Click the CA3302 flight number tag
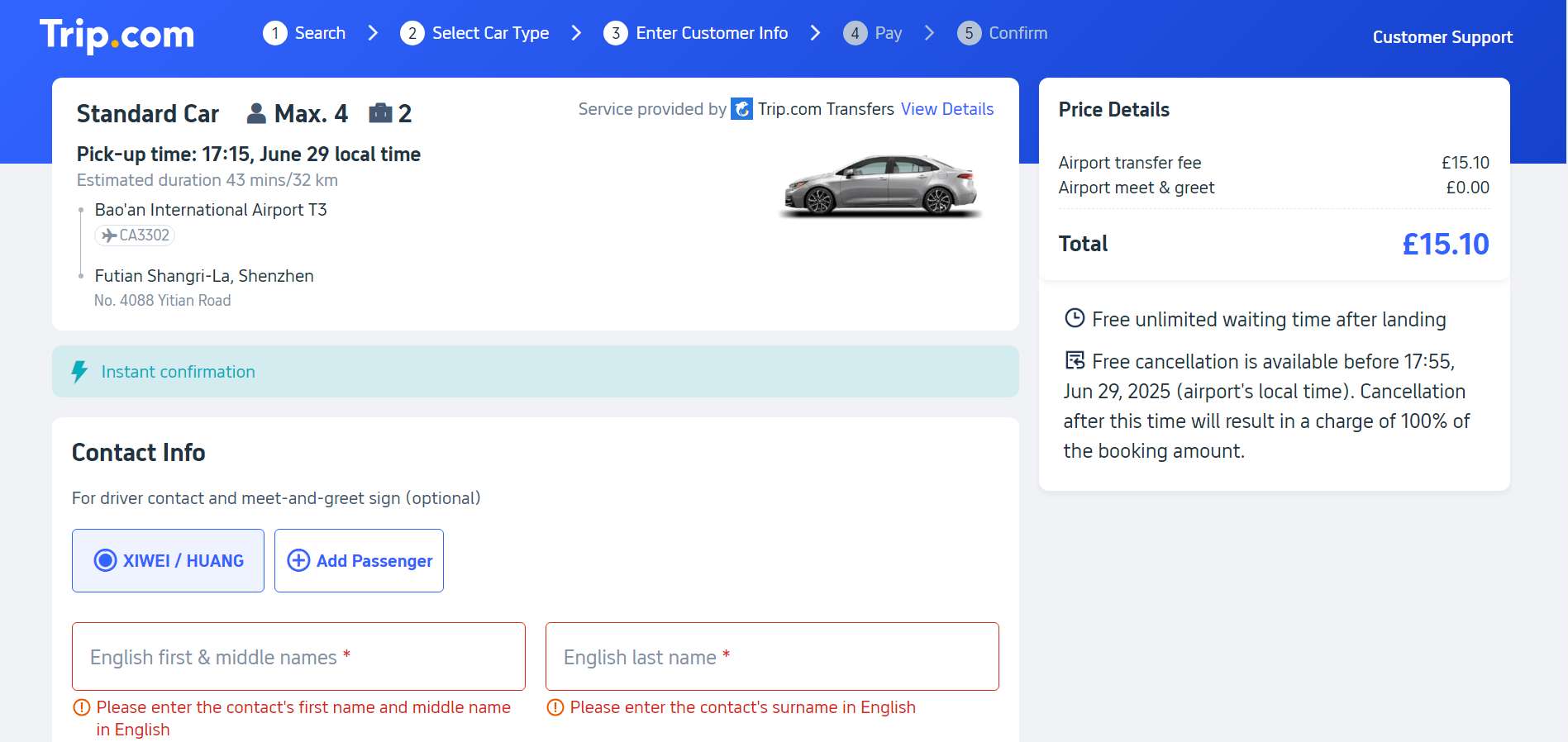1568x742 pixels. pyautogui.click(x=135, y=235)
